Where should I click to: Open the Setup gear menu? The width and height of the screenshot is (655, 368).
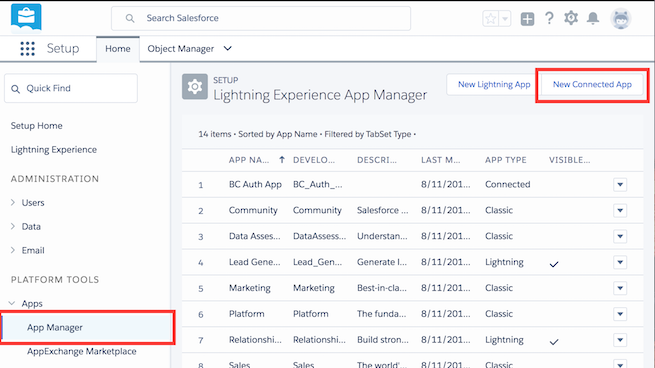point(571,18)
